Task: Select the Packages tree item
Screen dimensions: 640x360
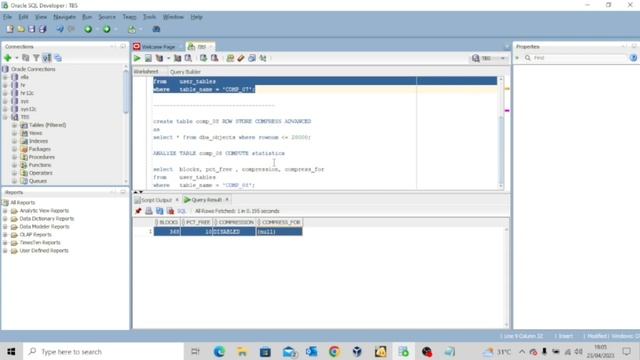Action: 40,149
